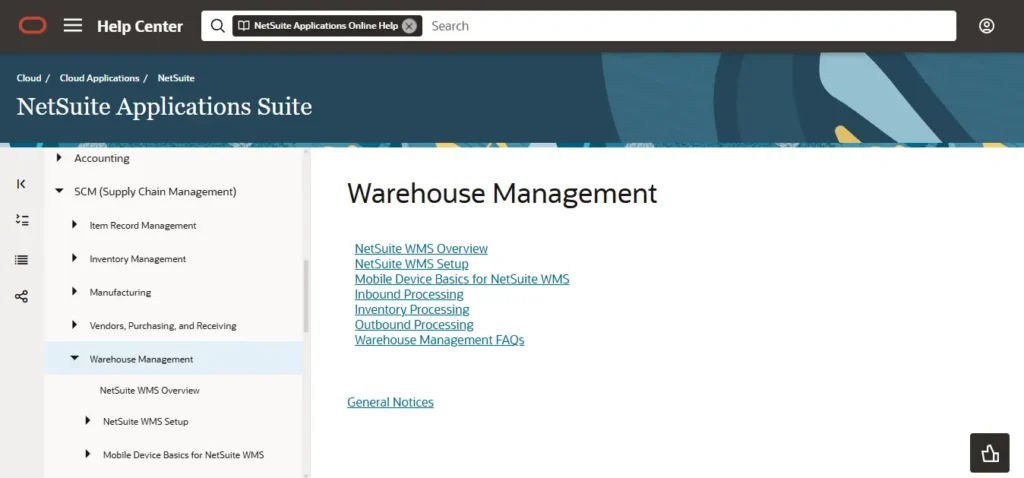
Task: Collapse the sidebar panel
Action: 22,184
